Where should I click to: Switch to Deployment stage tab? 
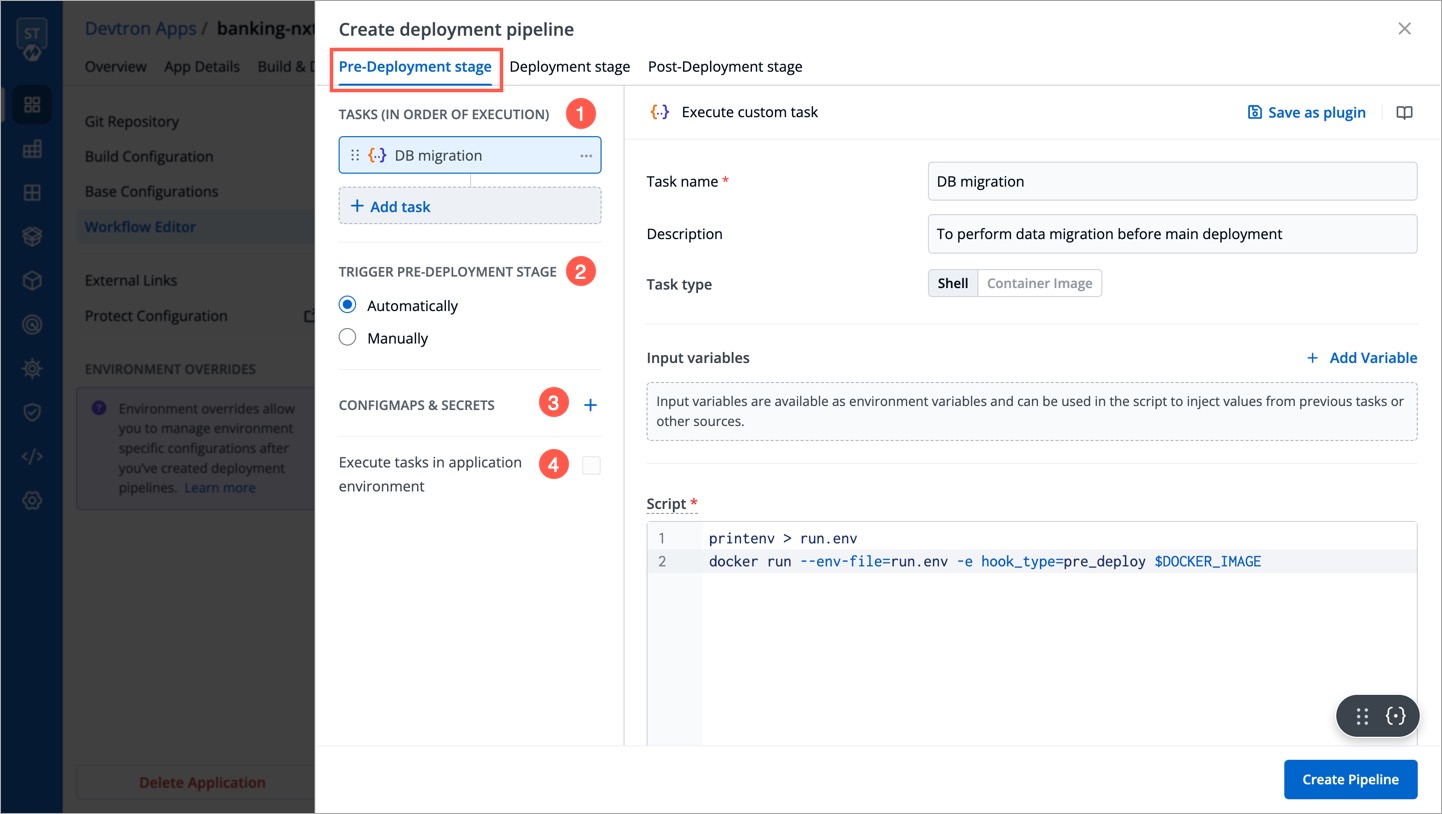569,67
